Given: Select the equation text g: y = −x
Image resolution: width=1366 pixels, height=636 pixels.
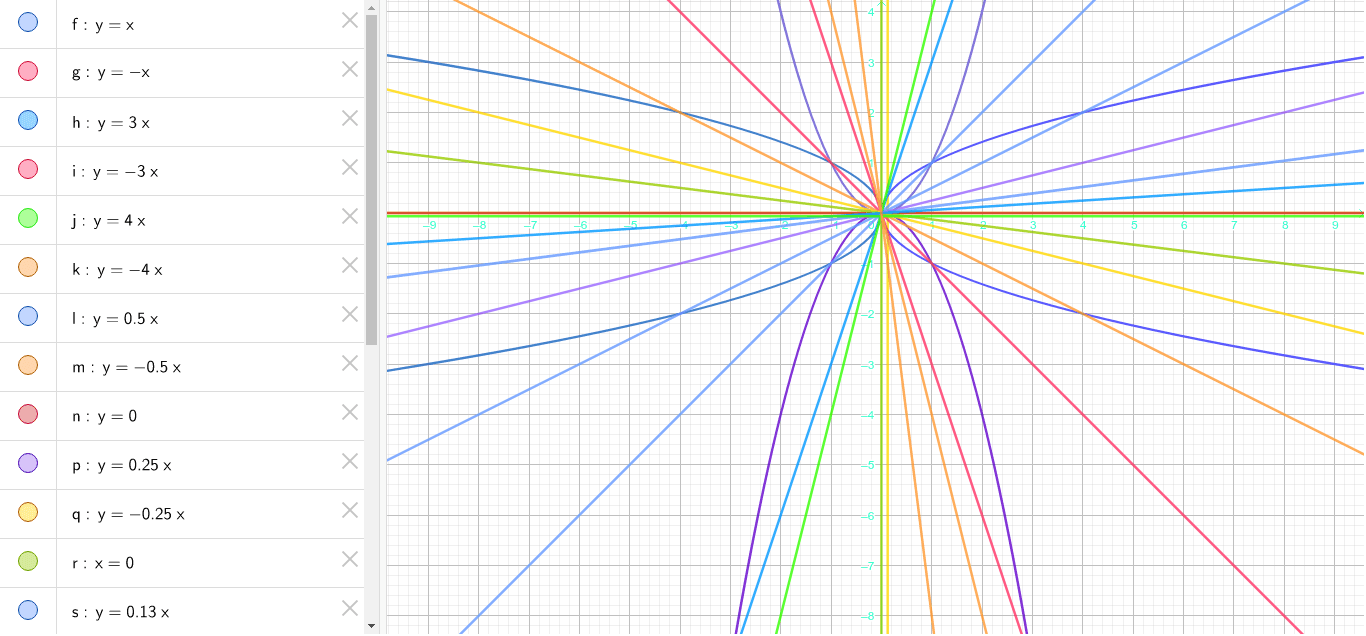Looking at the screenshot, I should 111,73.
